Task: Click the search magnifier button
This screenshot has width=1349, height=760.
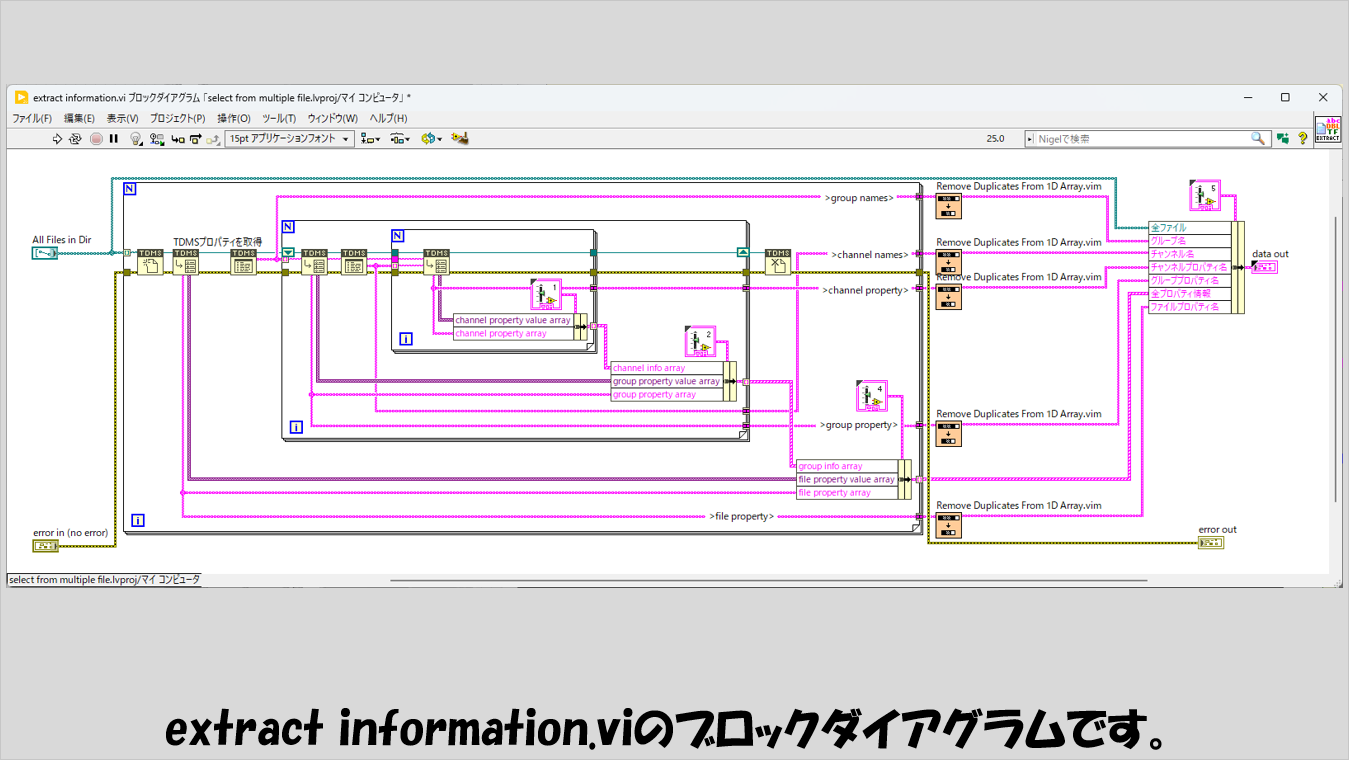Action: tap(1258, 139)
